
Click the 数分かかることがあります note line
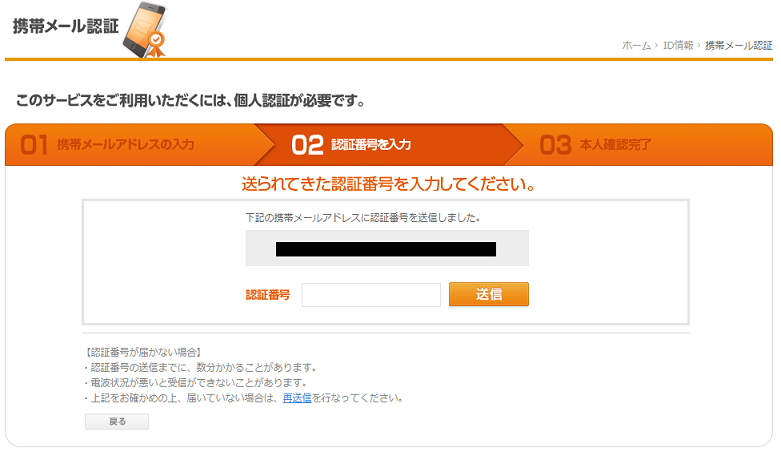point(200,367)
